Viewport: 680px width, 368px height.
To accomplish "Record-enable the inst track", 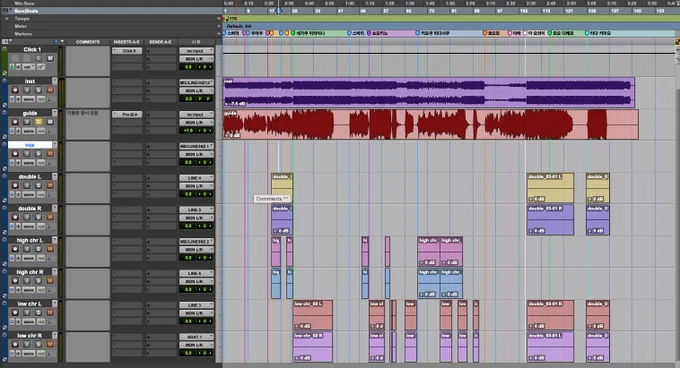I will [x=15, y=90].
